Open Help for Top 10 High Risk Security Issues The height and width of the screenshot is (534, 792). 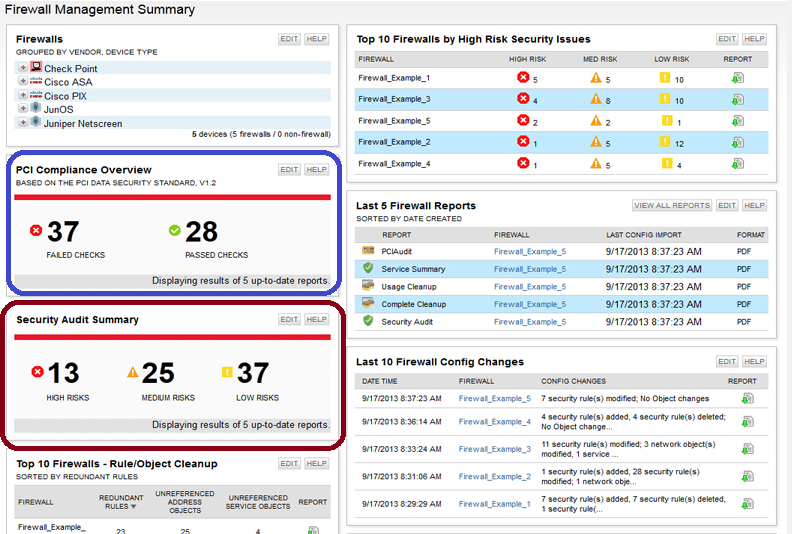point(755,39)
